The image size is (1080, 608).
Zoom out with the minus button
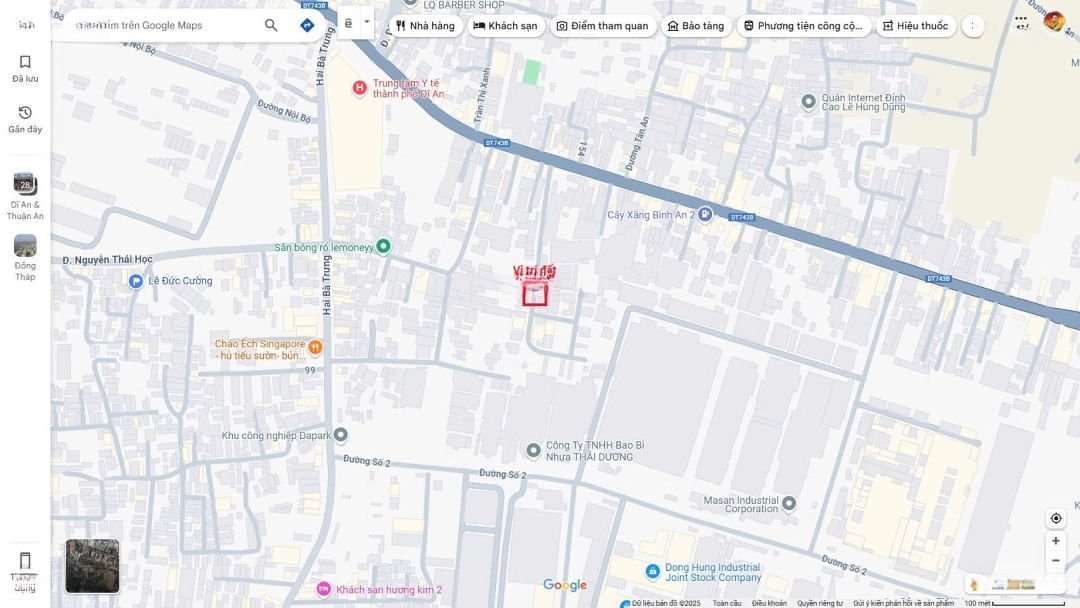[1055, 561]
